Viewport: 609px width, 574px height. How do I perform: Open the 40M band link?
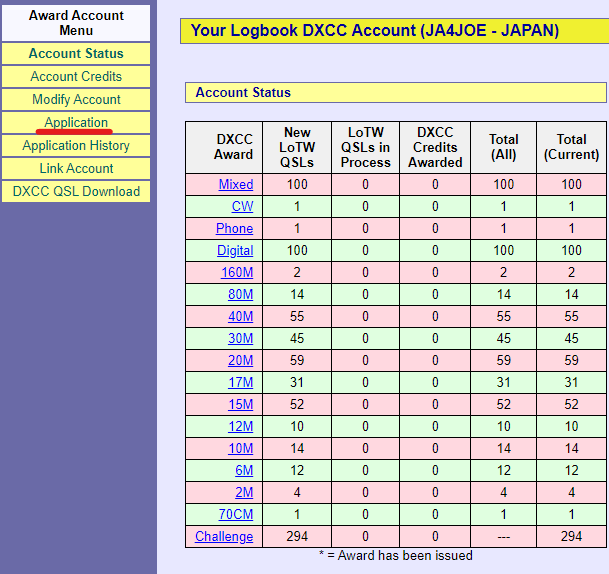point(240,317)
